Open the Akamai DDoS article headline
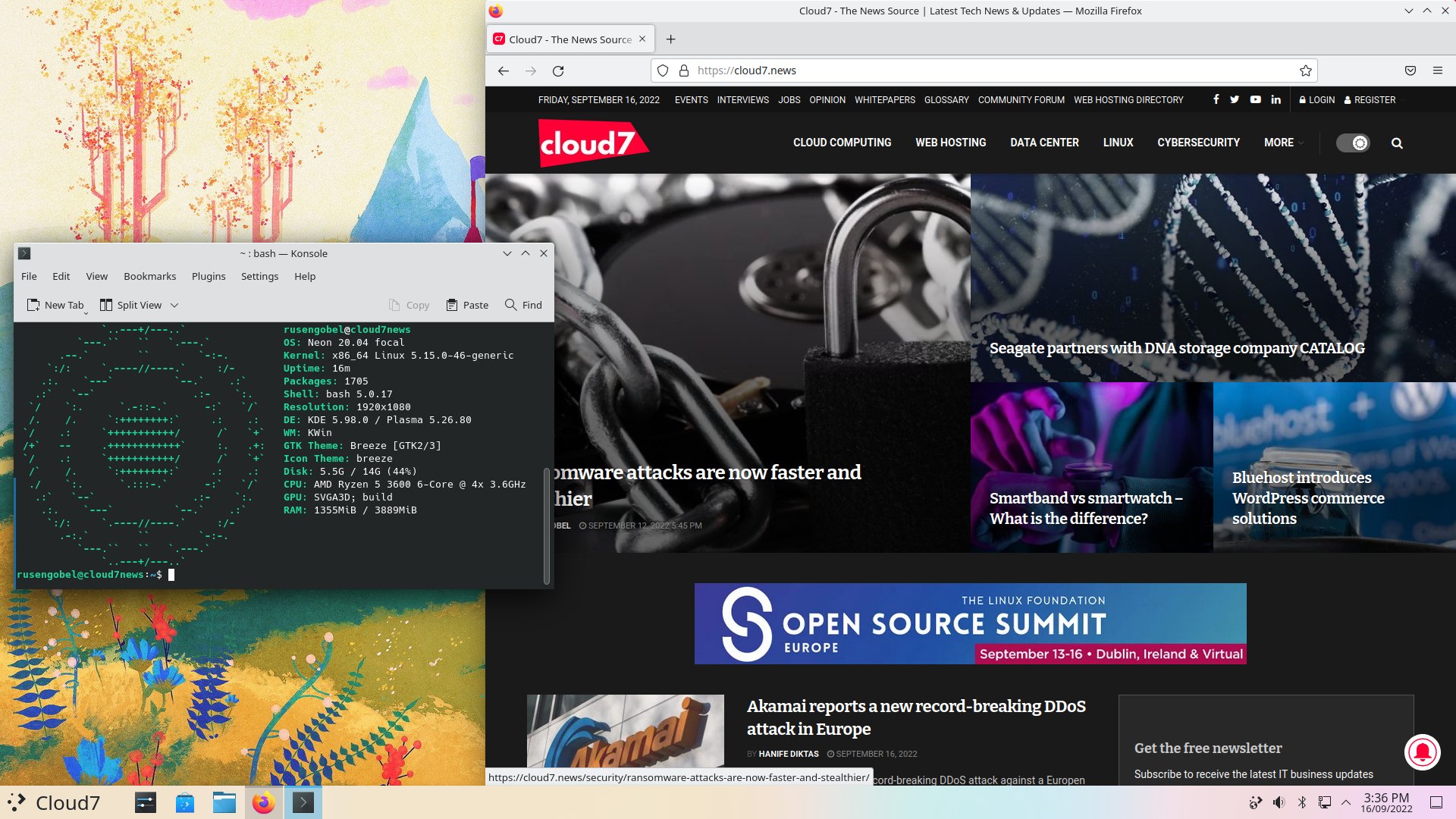The image size is (1456, 819). (916, 717)
